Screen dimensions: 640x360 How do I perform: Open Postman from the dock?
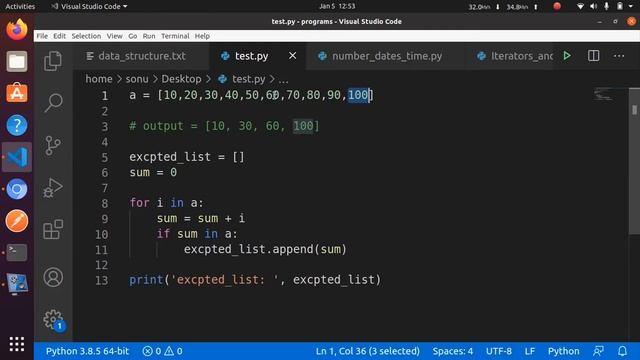[x=17, y=221]
